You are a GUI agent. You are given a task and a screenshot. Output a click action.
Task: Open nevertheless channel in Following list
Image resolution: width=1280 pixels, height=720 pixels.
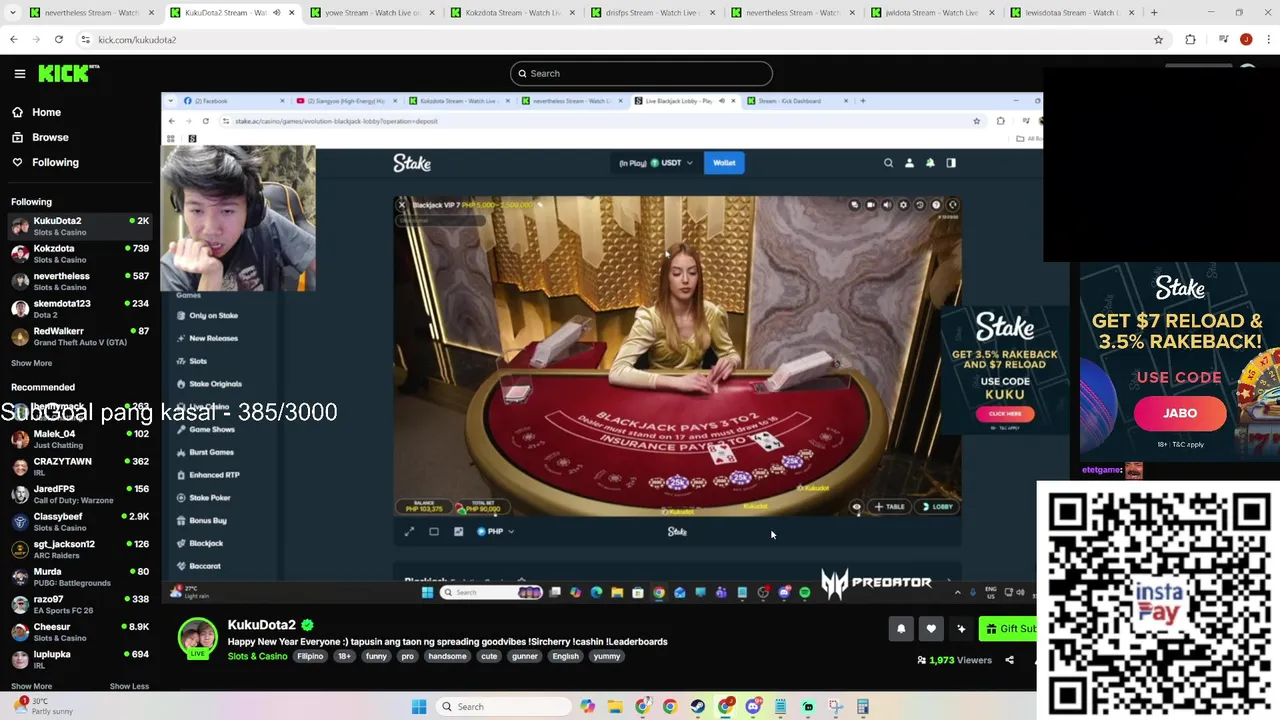tap(80, 281)
